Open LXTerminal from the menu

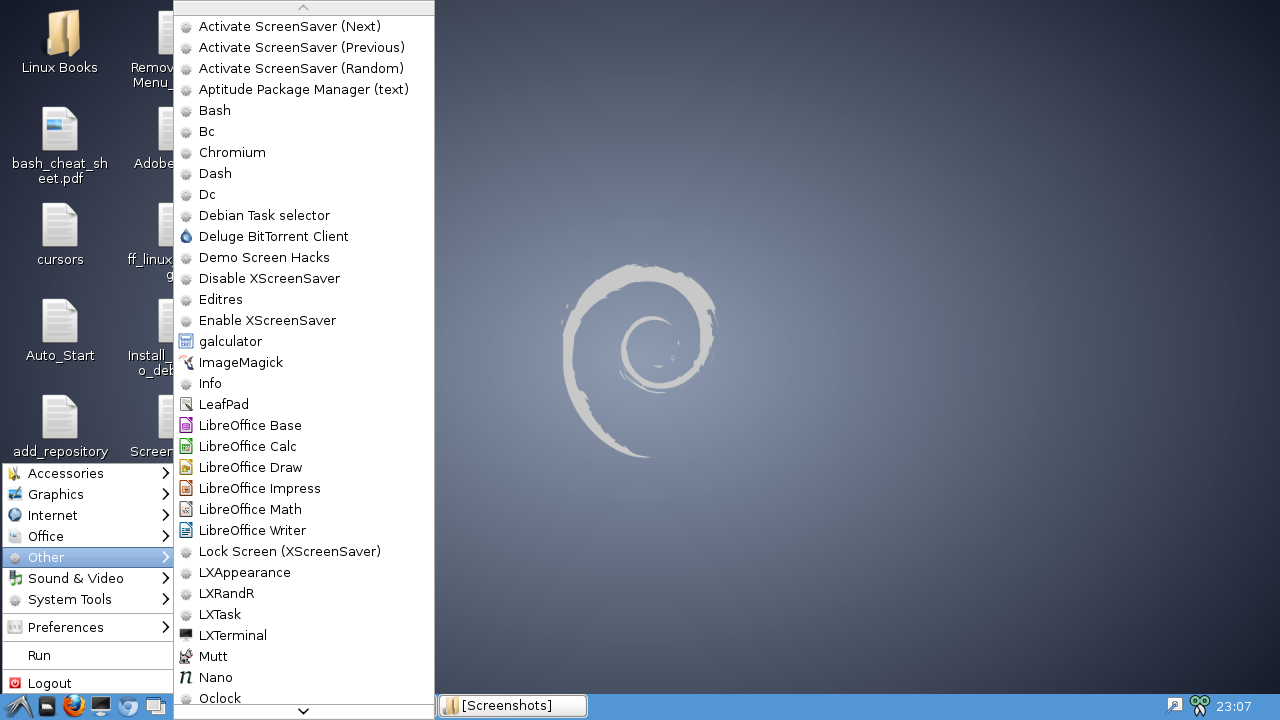coord(304,636)
